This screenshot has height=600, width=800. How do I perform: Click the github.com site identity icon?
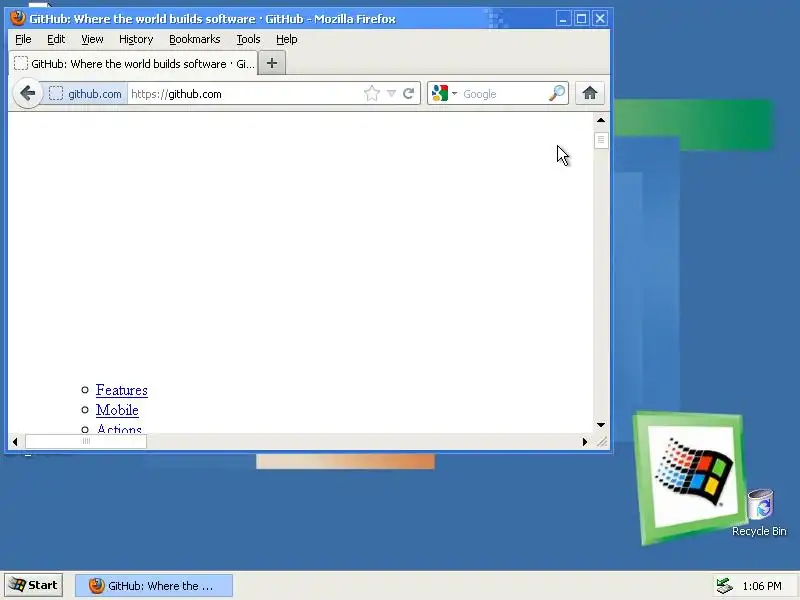[85, 94]
